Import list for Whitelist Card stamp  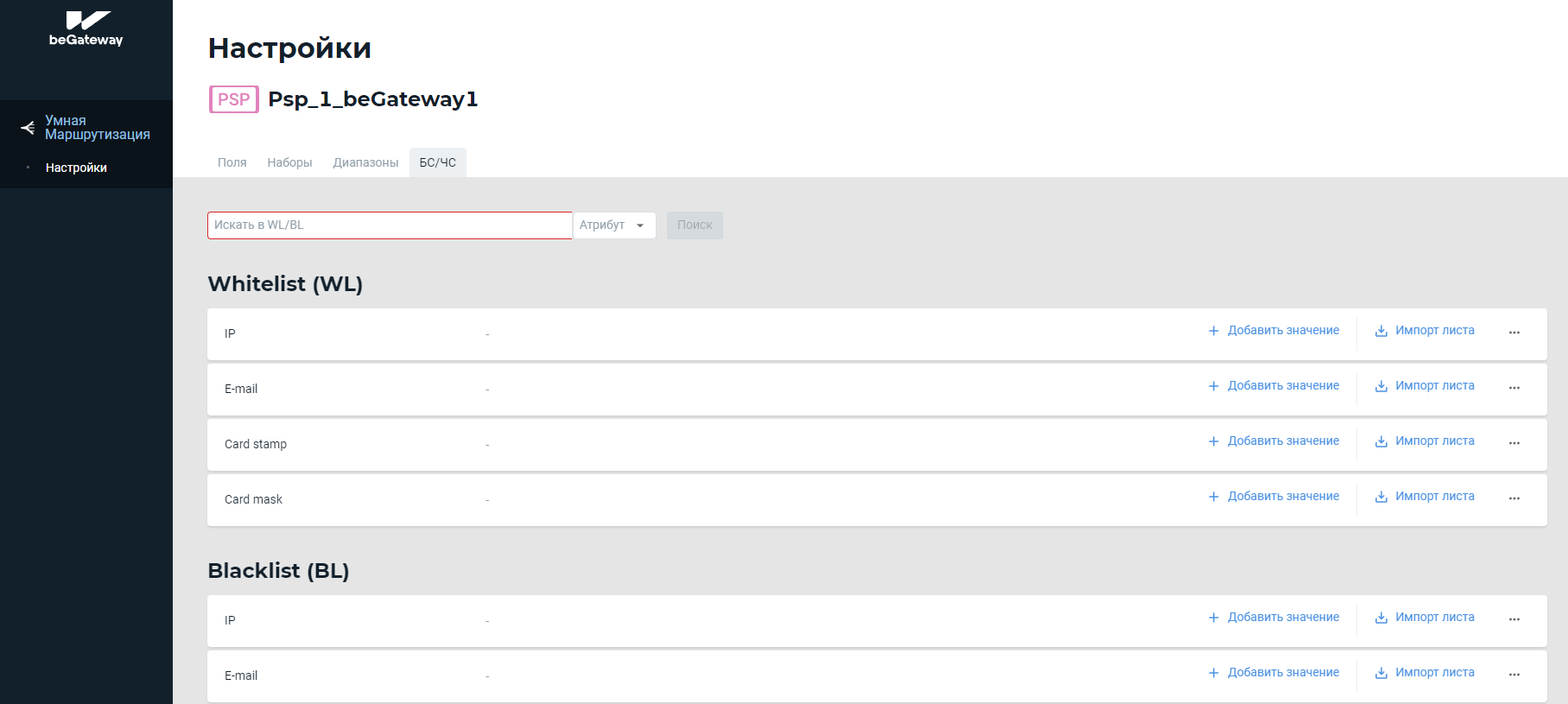point(1425,441)
